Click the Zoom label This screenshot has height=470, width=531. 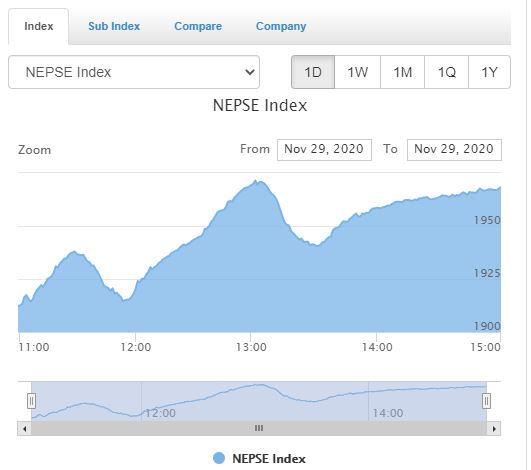35,150
